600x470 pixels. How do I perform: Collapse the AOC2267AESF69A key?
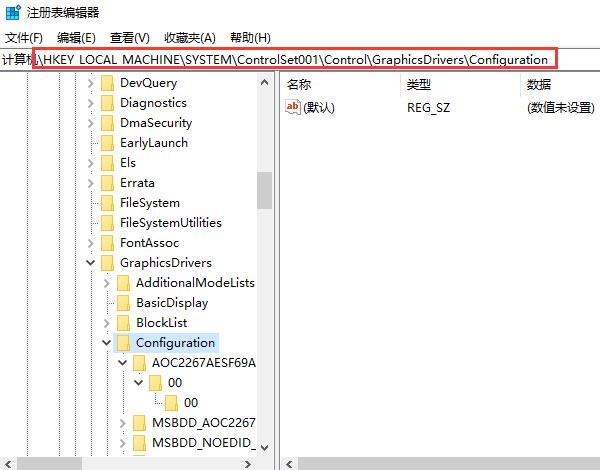coord(122,362)
